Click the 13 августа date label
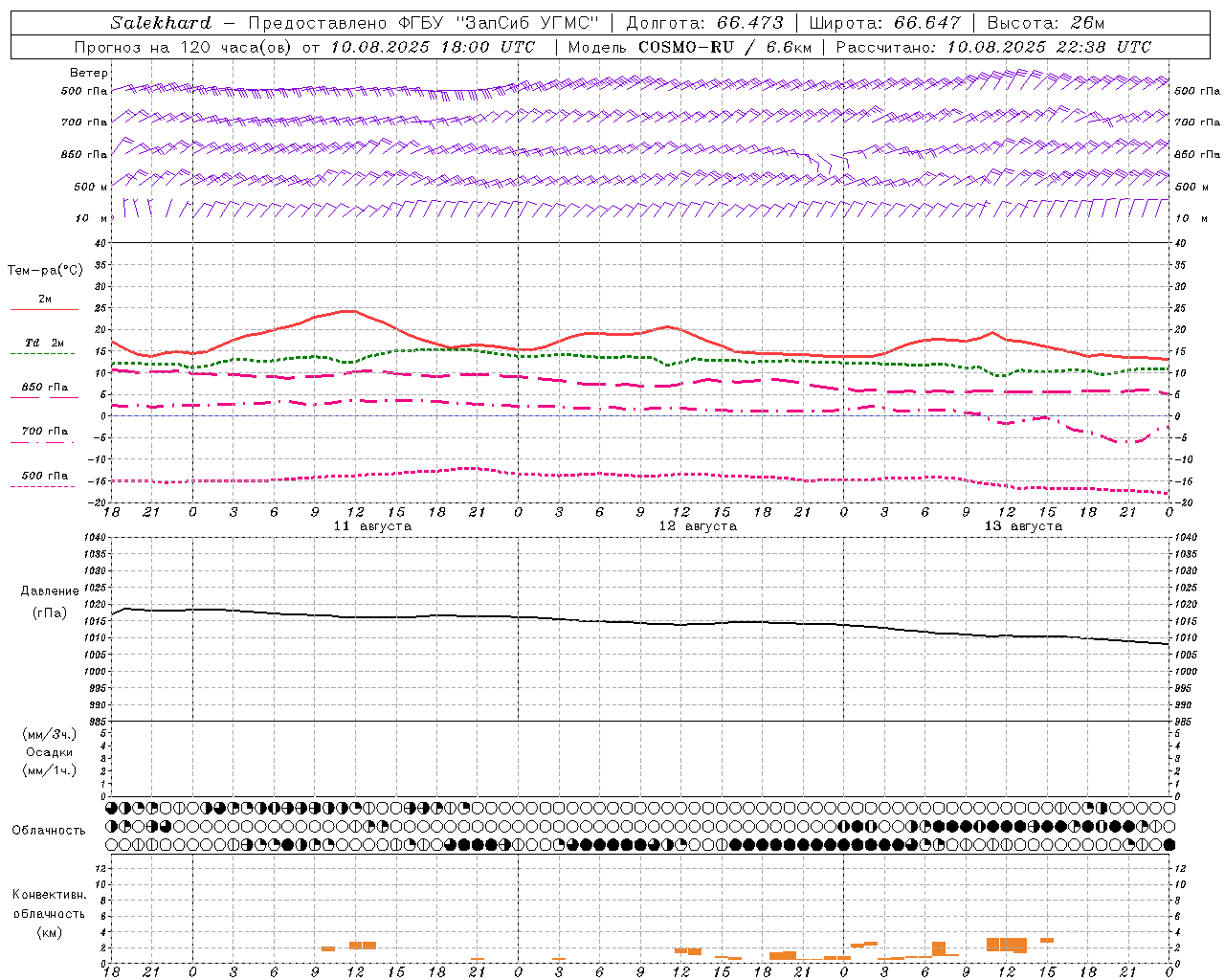 (1023, 526)
